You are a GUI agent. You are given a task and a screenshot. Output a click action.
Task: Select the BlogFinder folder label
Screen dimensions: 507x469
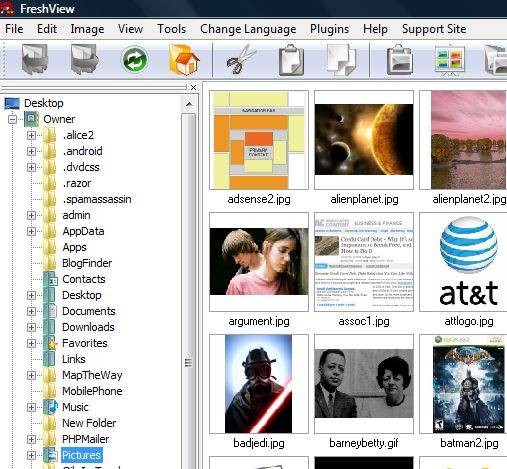(x=87, y=263)
